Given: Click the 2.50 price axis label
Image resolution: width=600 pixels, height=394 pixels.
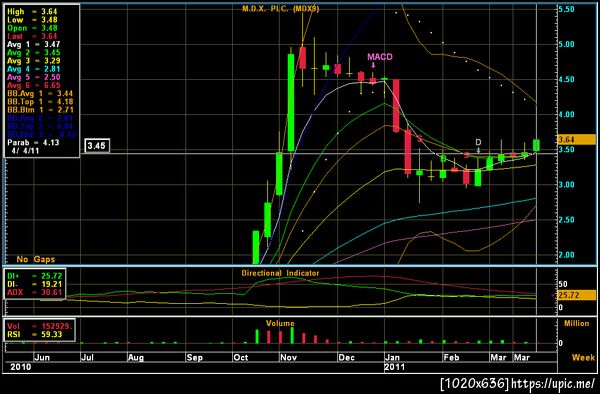Looking at the screenshot, I should [x=566, y=220].
